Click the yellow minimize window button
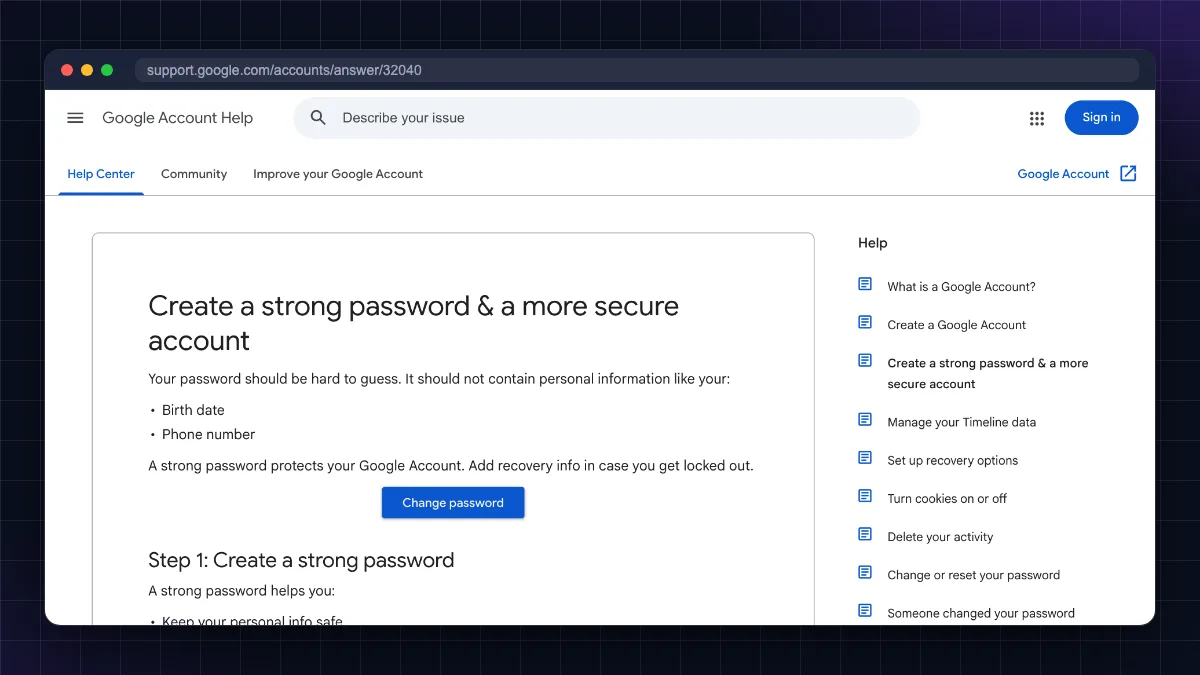 pyautogui.click(x=87, y=70)
